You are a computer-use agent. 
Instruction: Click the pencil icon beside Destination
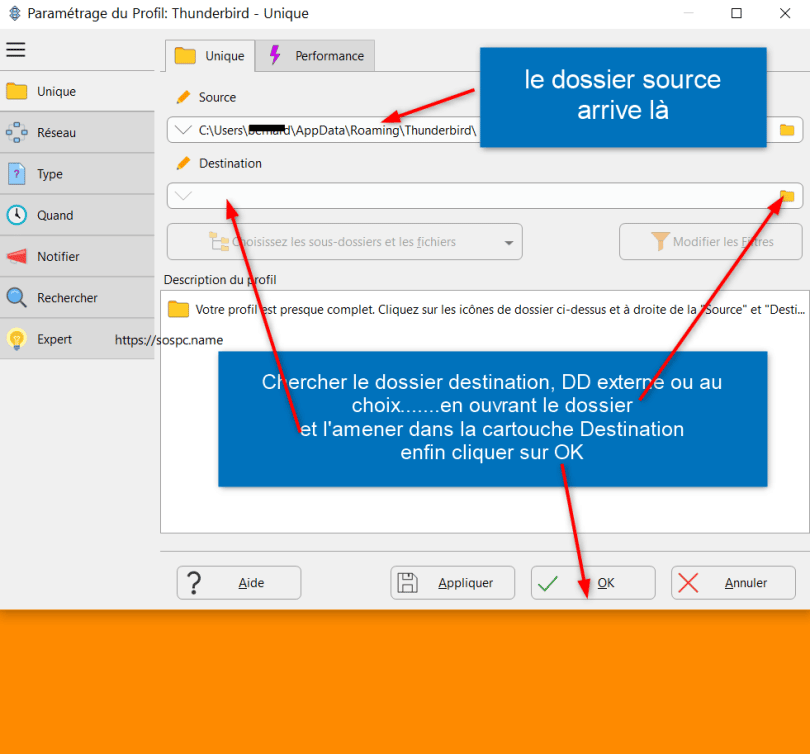183,163
